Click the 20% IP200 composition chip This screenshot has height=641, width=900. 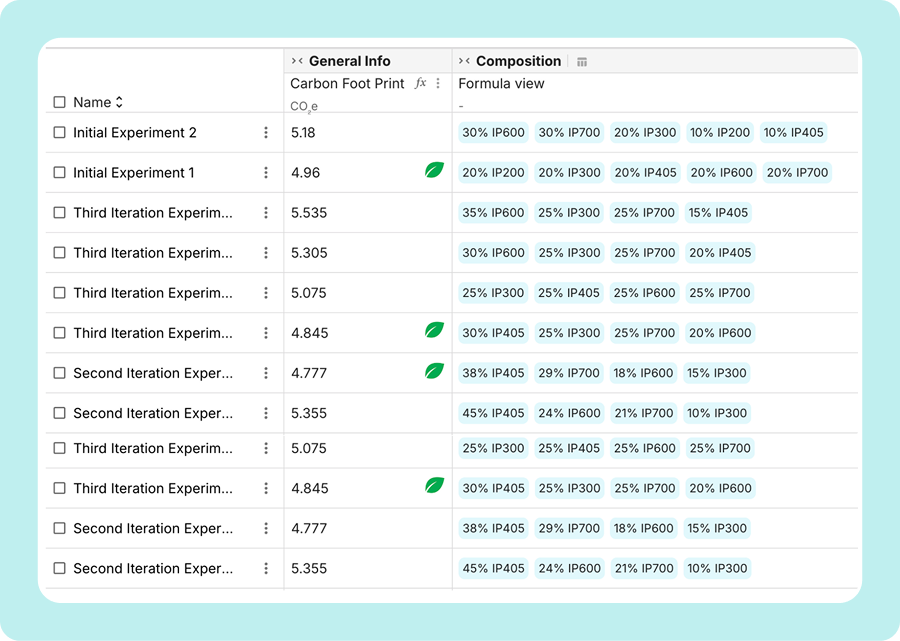[493, 173]
